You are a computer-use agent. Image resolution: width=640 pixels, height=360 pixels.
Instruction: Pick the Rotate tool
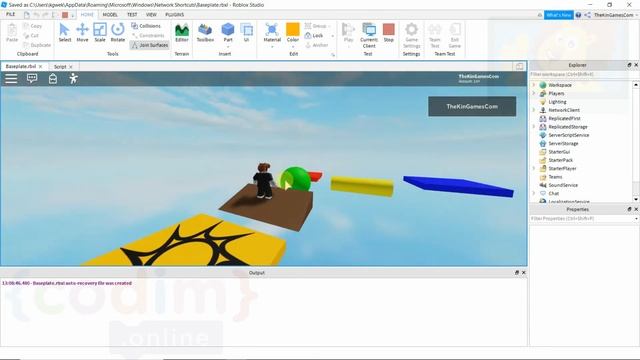coord(118,33)
